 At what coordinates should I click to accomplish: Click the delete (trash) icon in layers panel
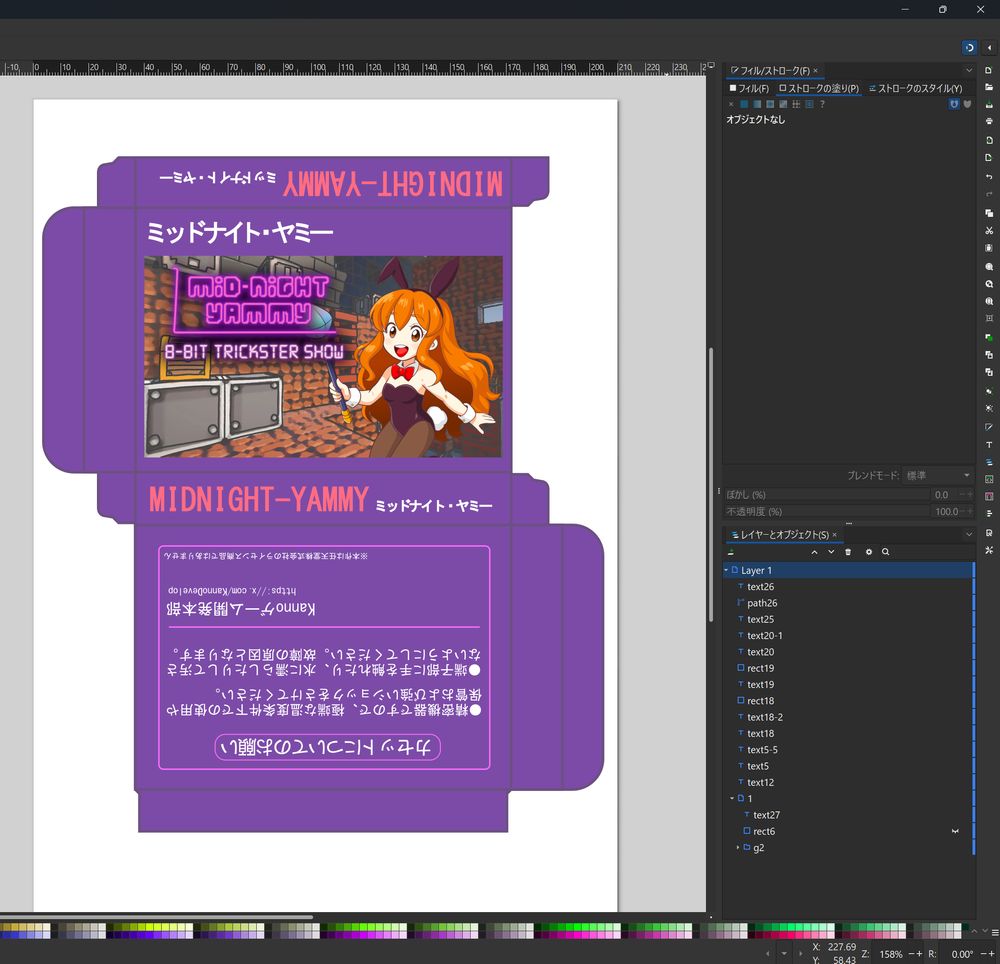point(848,552)
